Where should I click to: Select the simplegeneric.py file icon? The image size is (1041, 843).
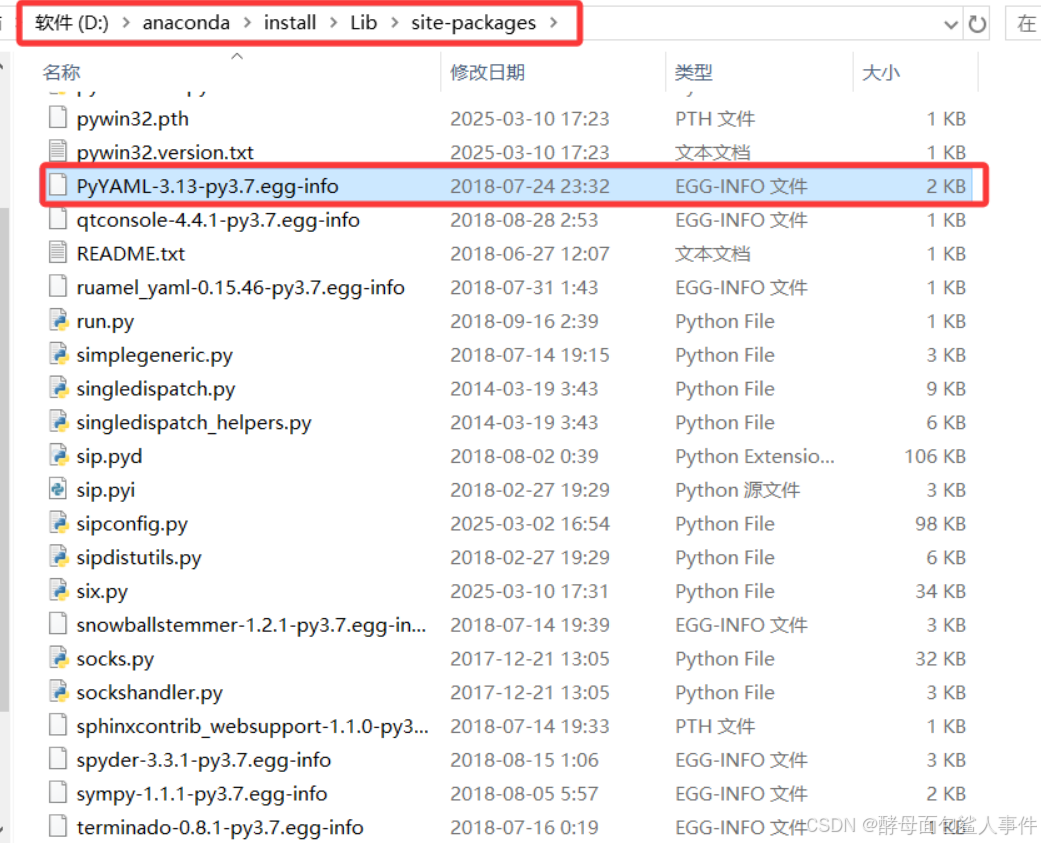pyautogui.click(x=57, y=355)
